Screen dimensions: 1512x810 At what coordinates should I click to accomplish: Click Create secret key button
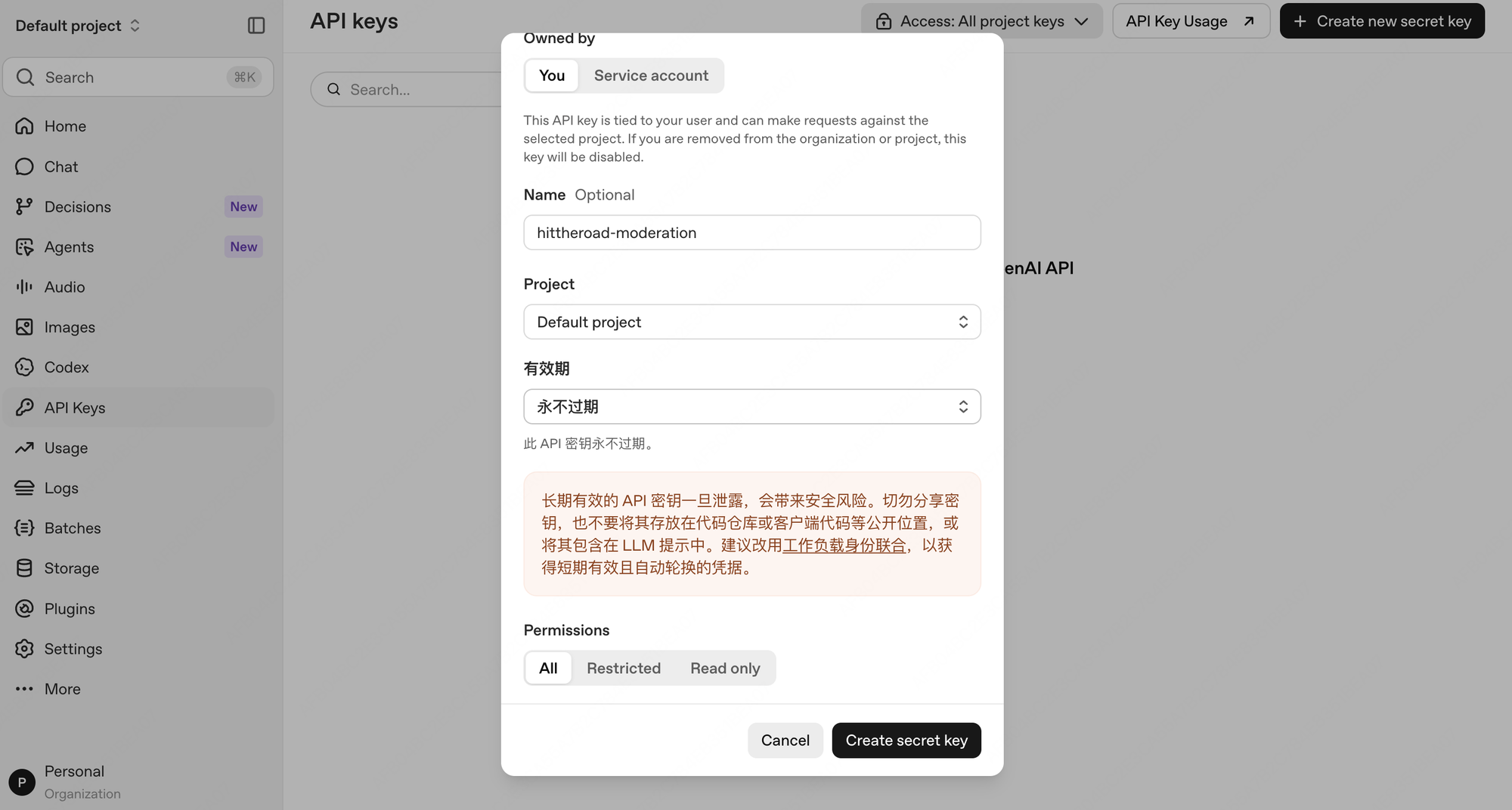(906, 740)
